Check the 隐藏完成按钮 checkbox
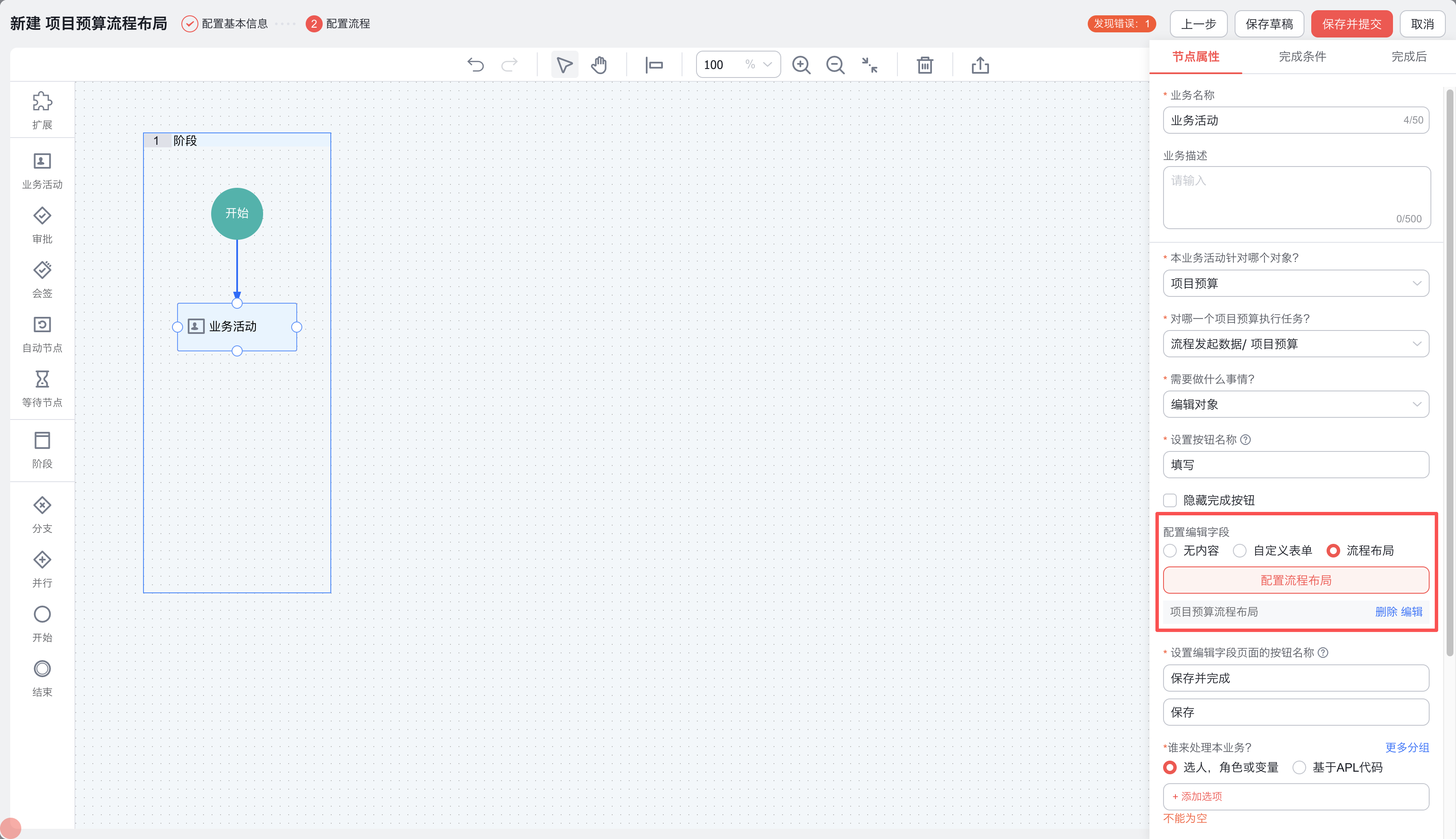 point(1170,500)
